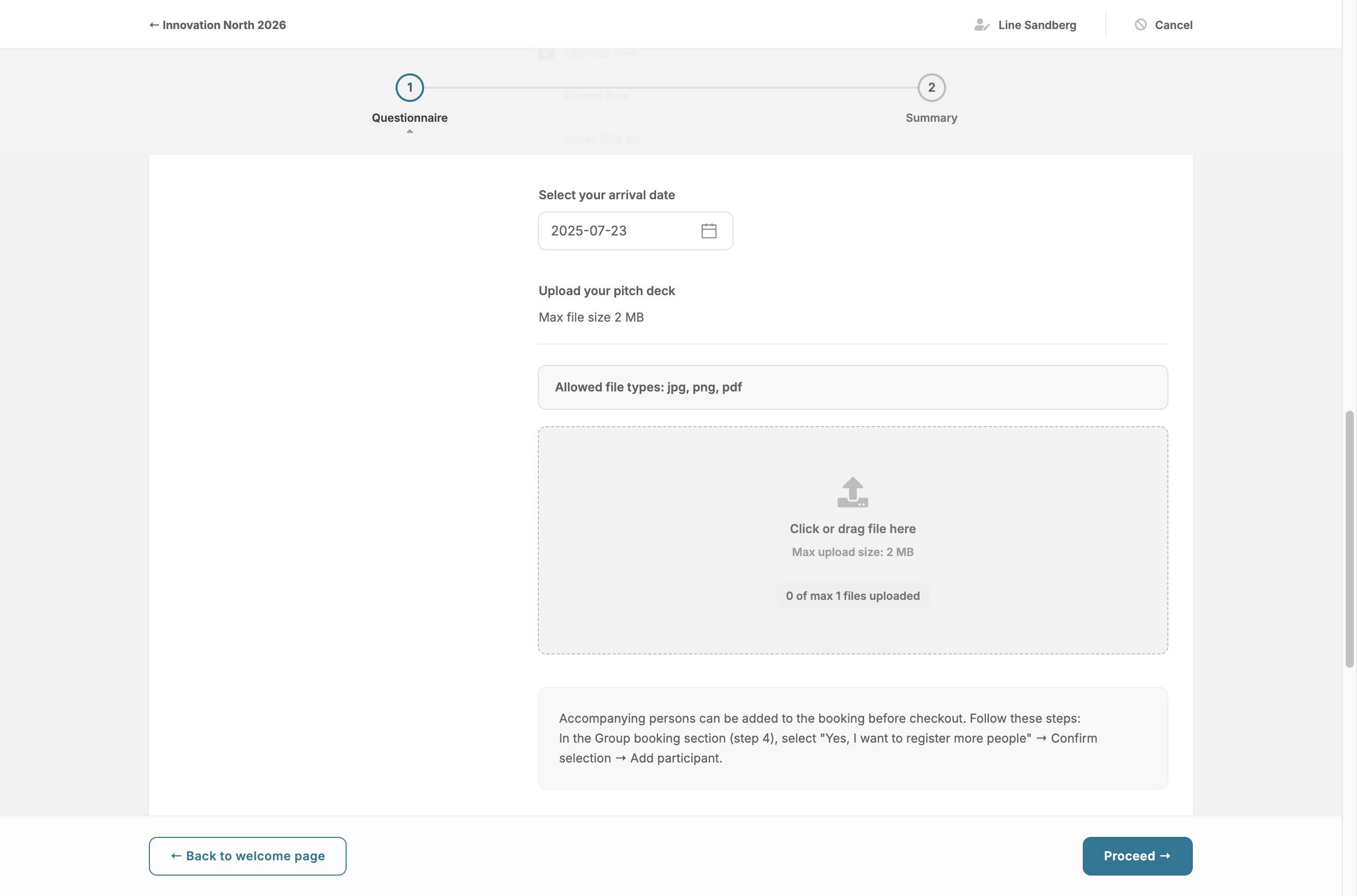Click the 'Click or drag file here' text
1357x896 pixels.
(852, 529)
